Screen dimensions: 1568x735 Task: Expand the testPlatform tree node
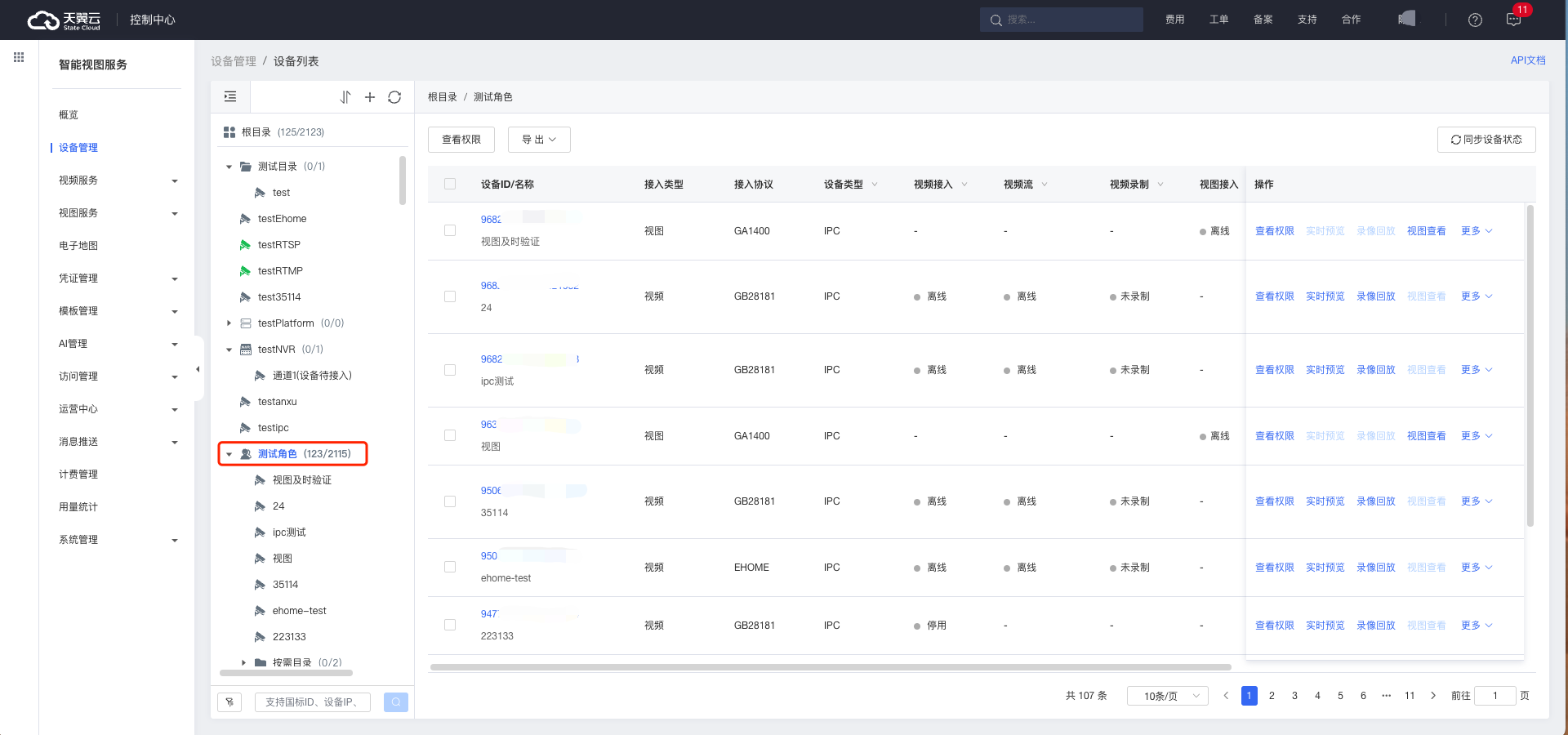click(x=229, y=323)
